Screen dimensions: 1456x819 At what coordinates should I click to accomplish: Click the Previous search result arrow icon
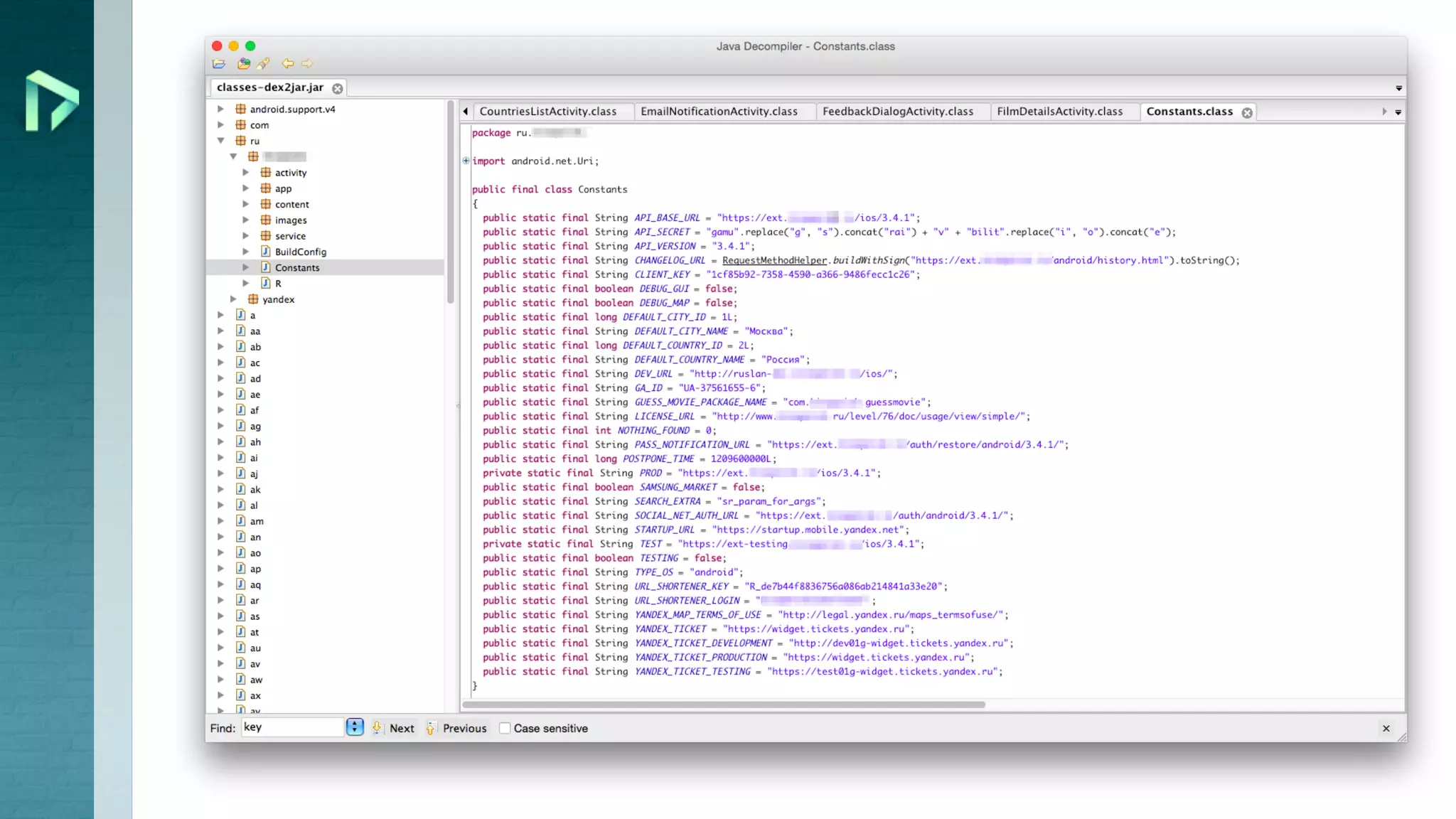click(x=431, y=728)
